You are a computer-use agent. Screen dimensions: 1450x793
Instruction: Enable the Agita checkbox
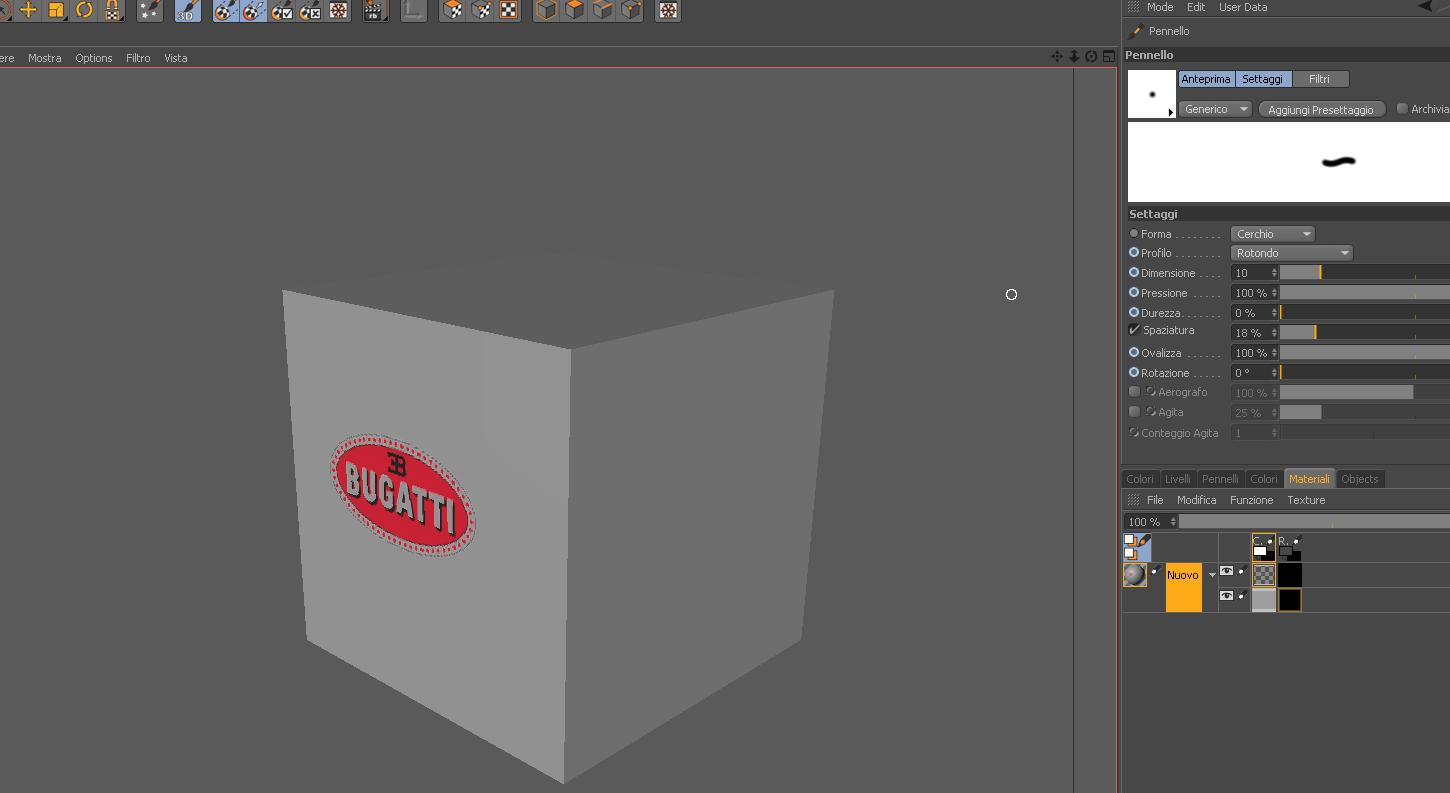click(1134, 412)
